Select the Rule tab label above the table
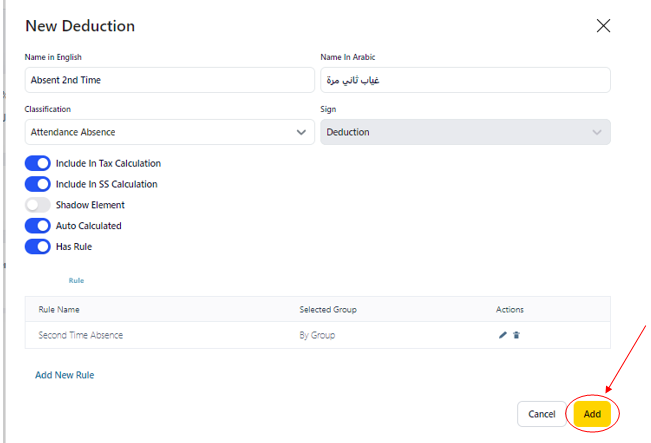 tap(76, 281)
